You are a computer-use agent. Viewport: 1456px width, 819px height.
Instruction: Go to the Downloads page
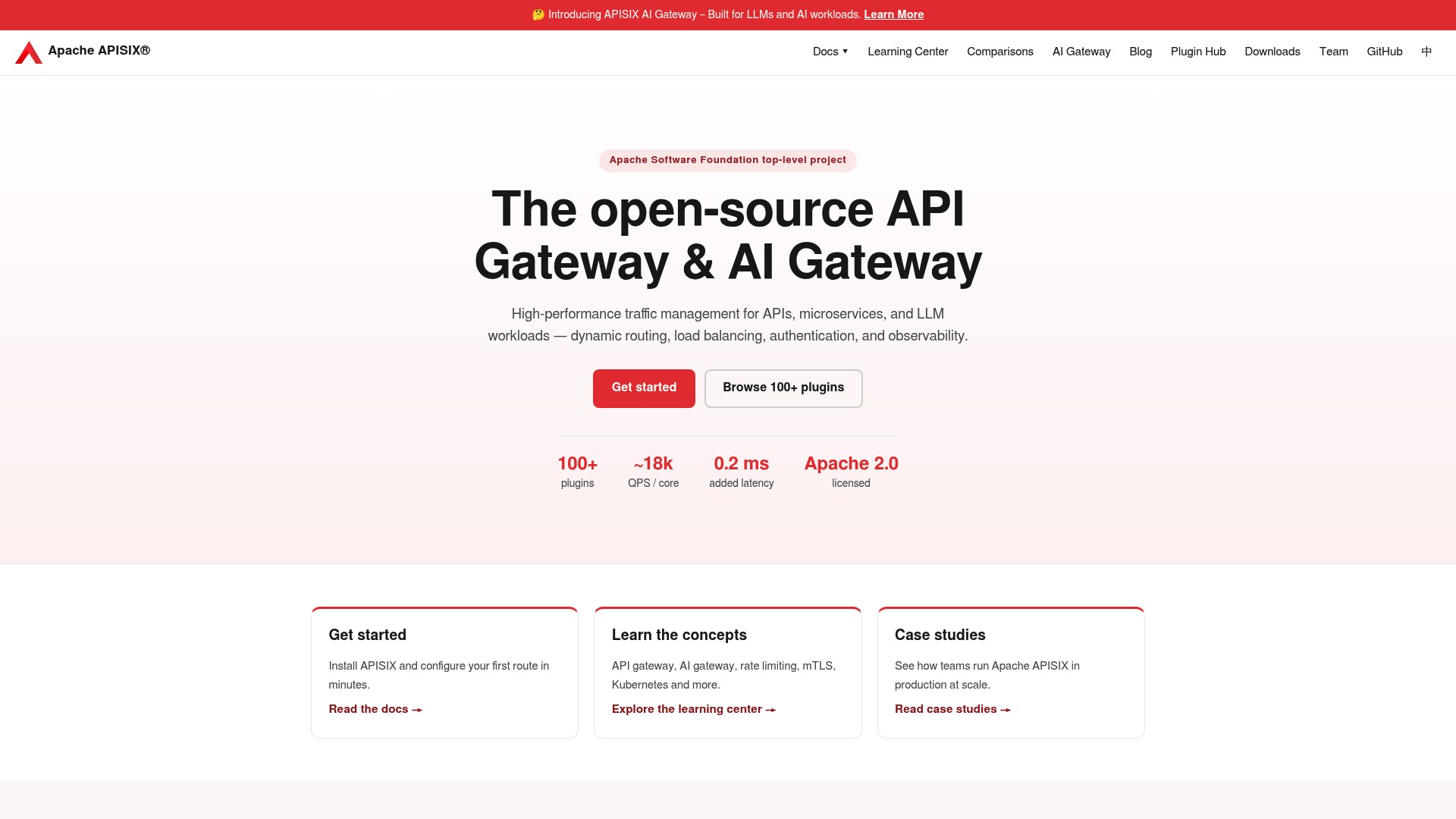point(1272,52)
